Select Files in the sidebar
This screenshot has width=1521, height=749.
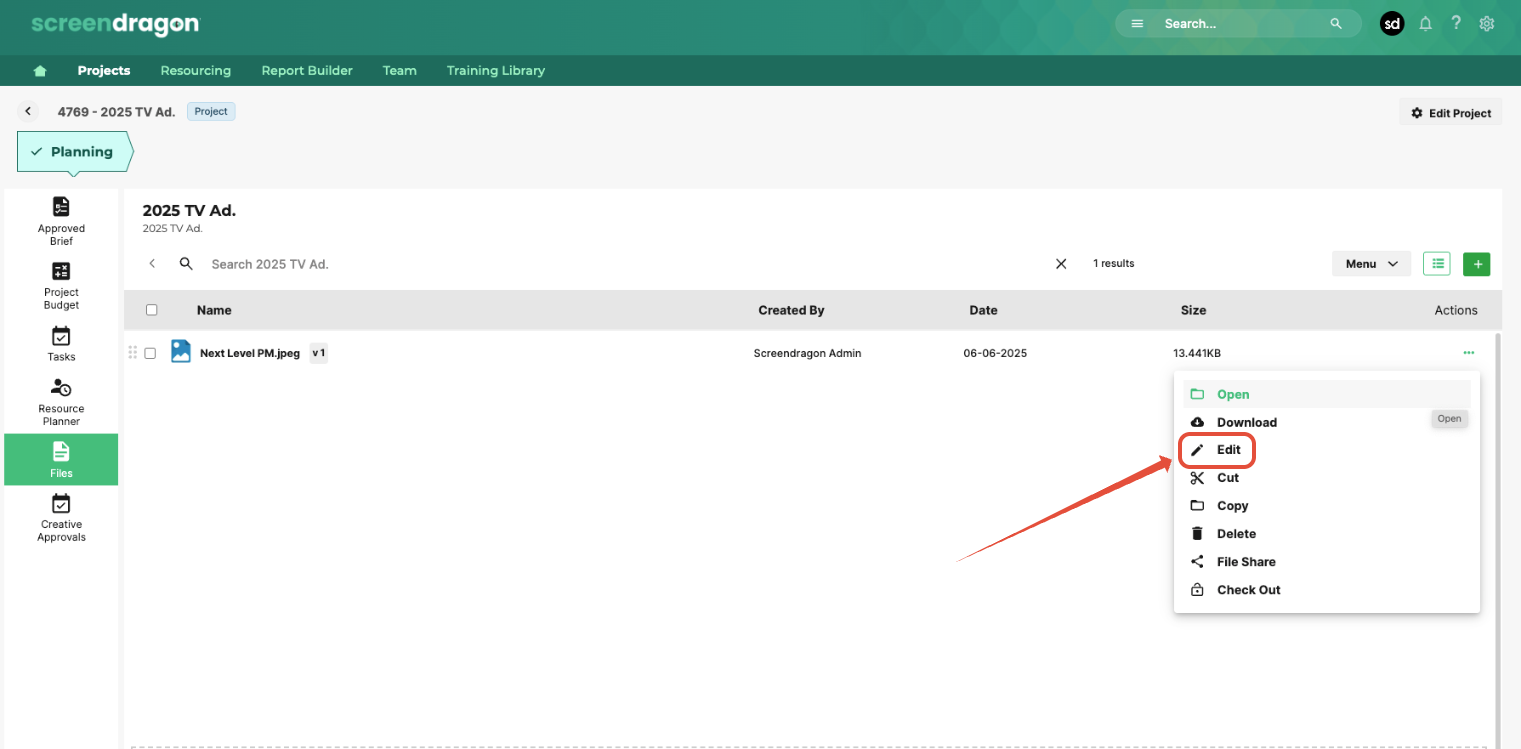click(61, 460)
